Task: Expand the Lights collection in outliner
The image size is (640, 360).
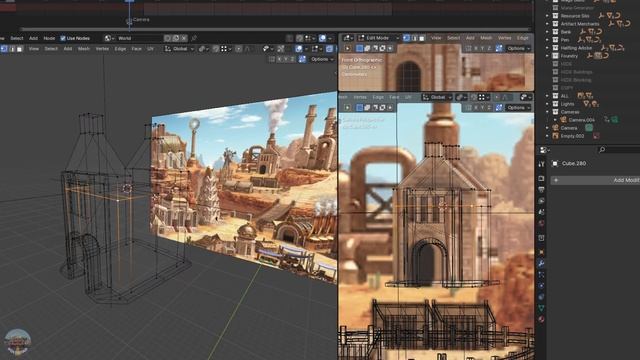Action: (x=547, y=104)
